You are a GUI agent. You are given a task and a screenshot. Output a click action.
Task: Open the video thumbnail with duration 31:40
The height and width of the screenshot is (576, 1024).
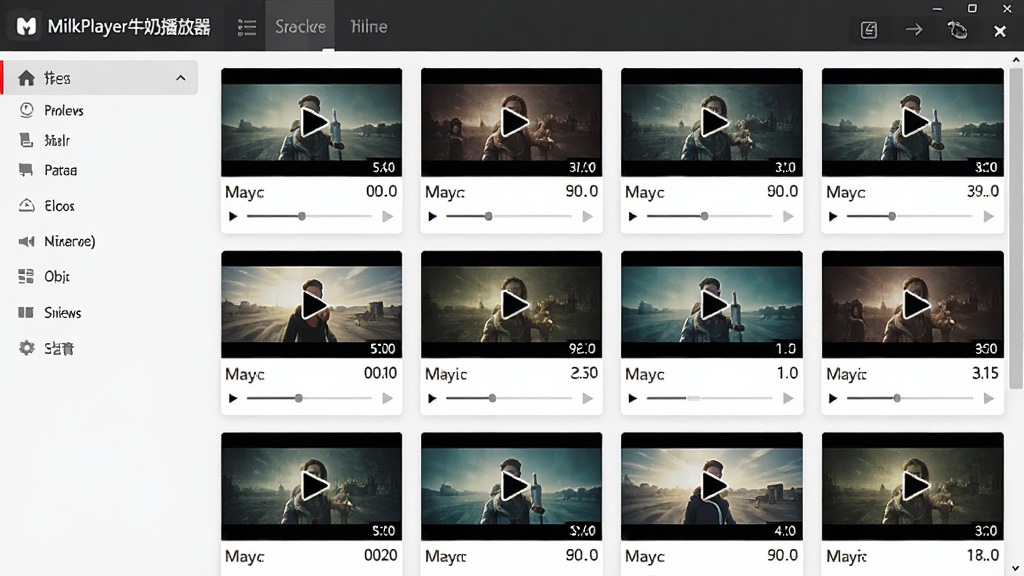pos(511,122)
